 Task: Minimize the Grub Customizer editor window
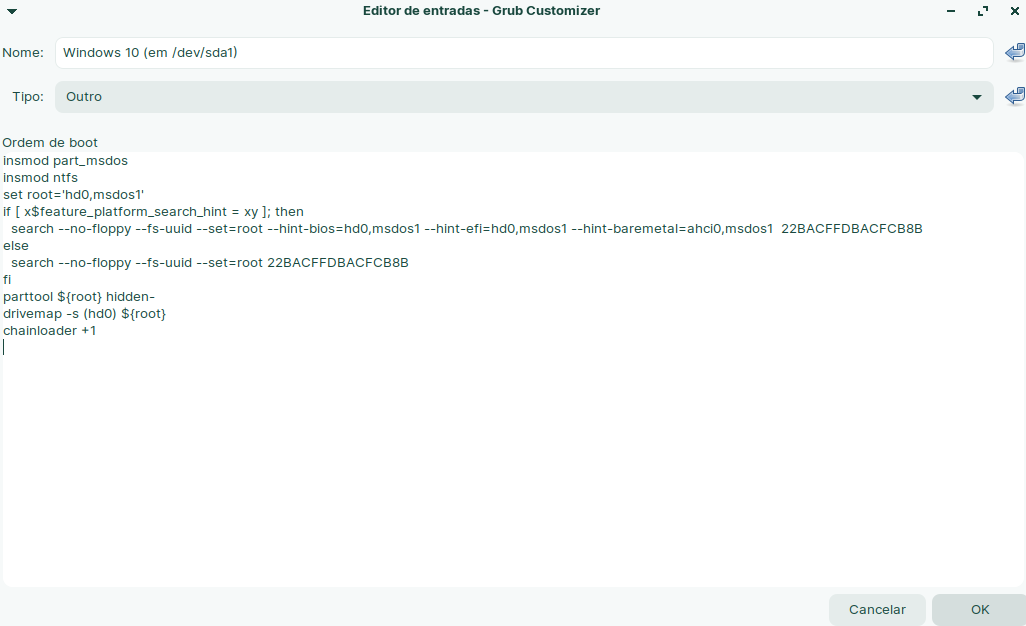(951, 11)
